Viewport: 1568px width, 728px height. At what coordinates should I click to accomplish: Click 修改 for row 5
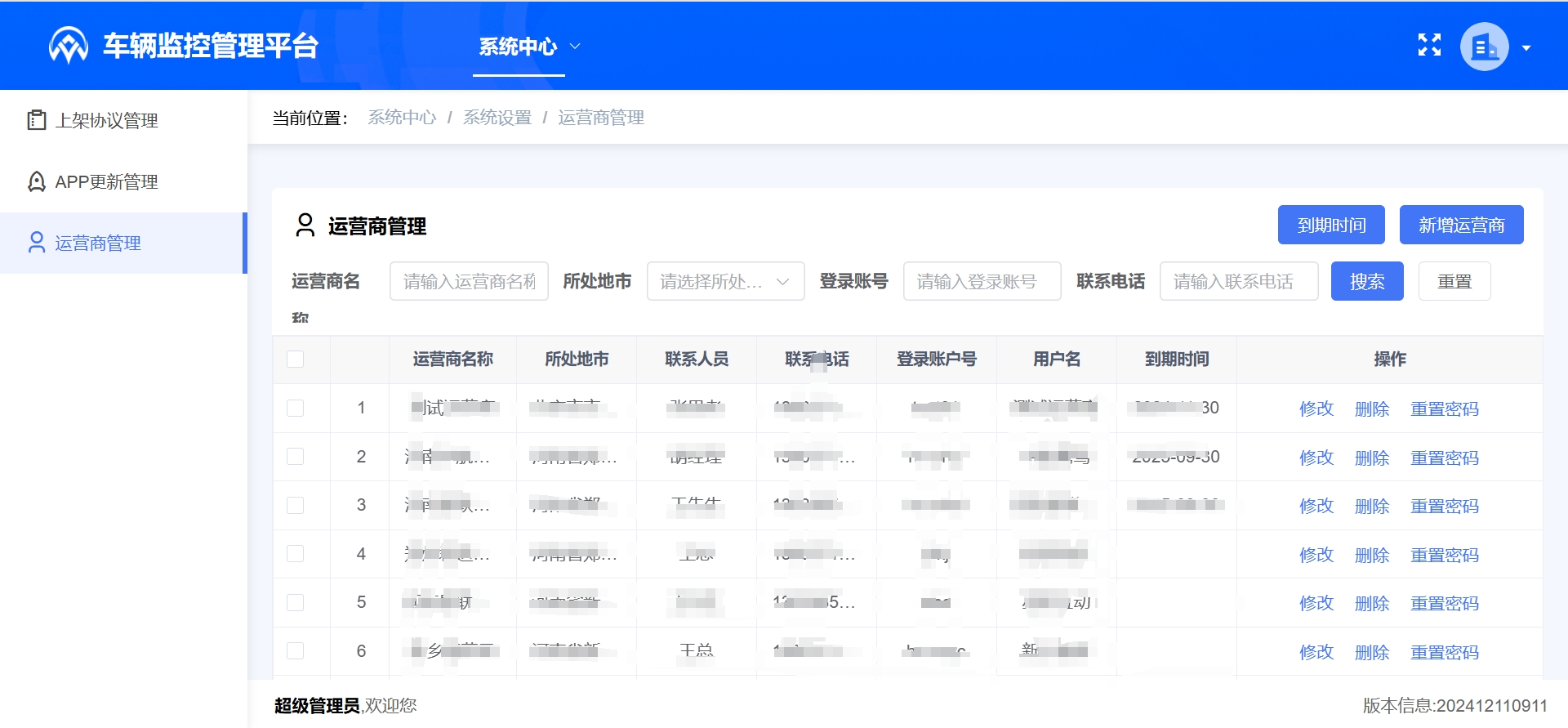pos(1316,603)
